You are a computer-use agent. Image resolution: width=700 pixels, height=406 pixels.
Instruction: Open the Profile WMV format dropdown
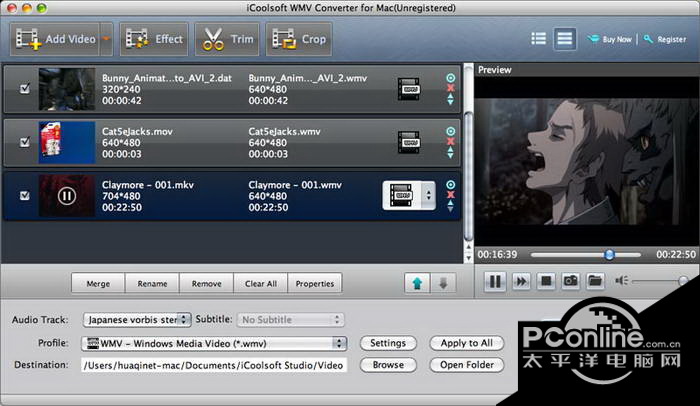coord(213,343)
